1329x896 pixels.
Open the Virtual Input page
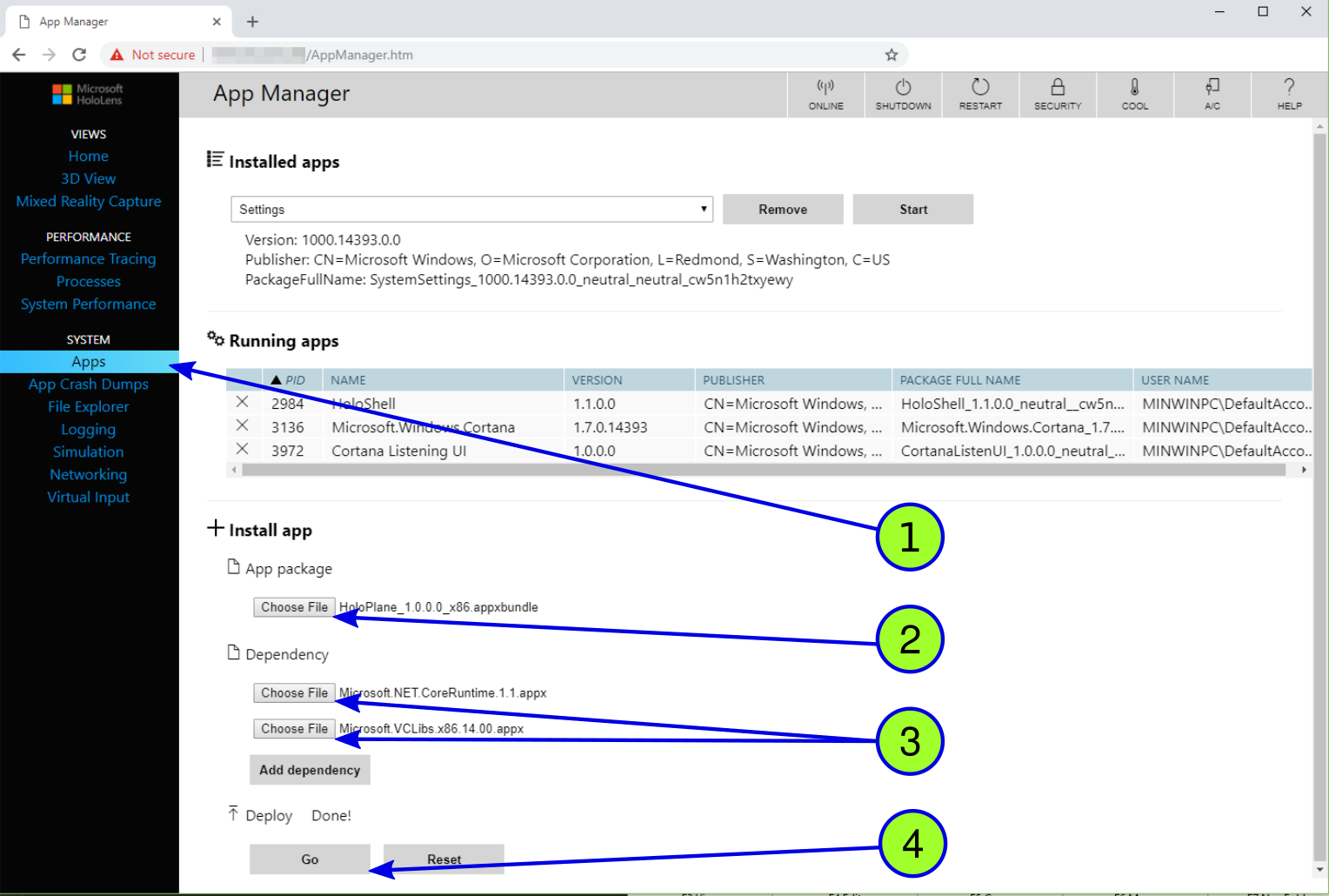point(89,498)
